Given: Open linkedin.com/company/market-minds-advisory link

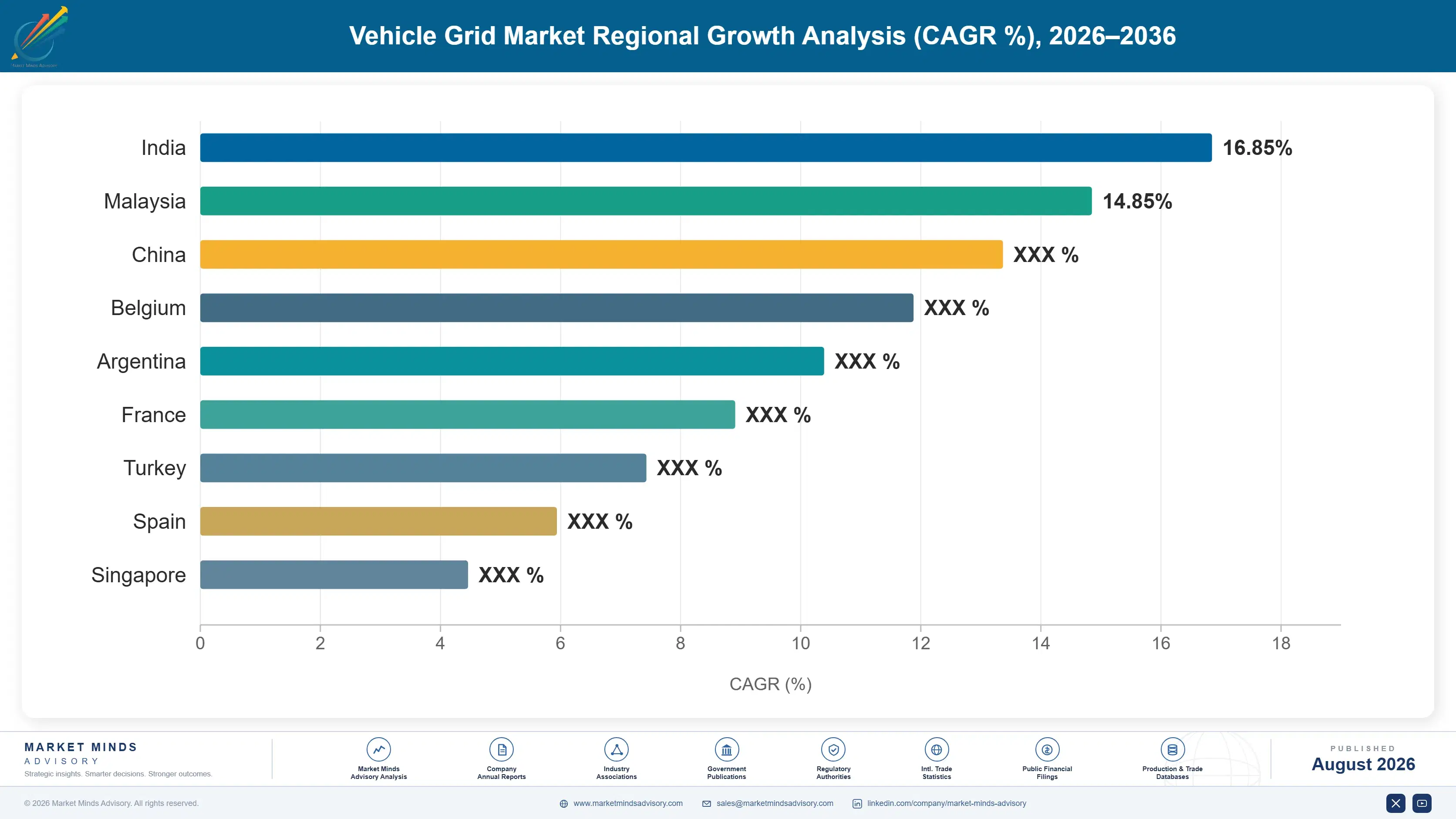Looking at the screenshot, I should tap(947, 803).
